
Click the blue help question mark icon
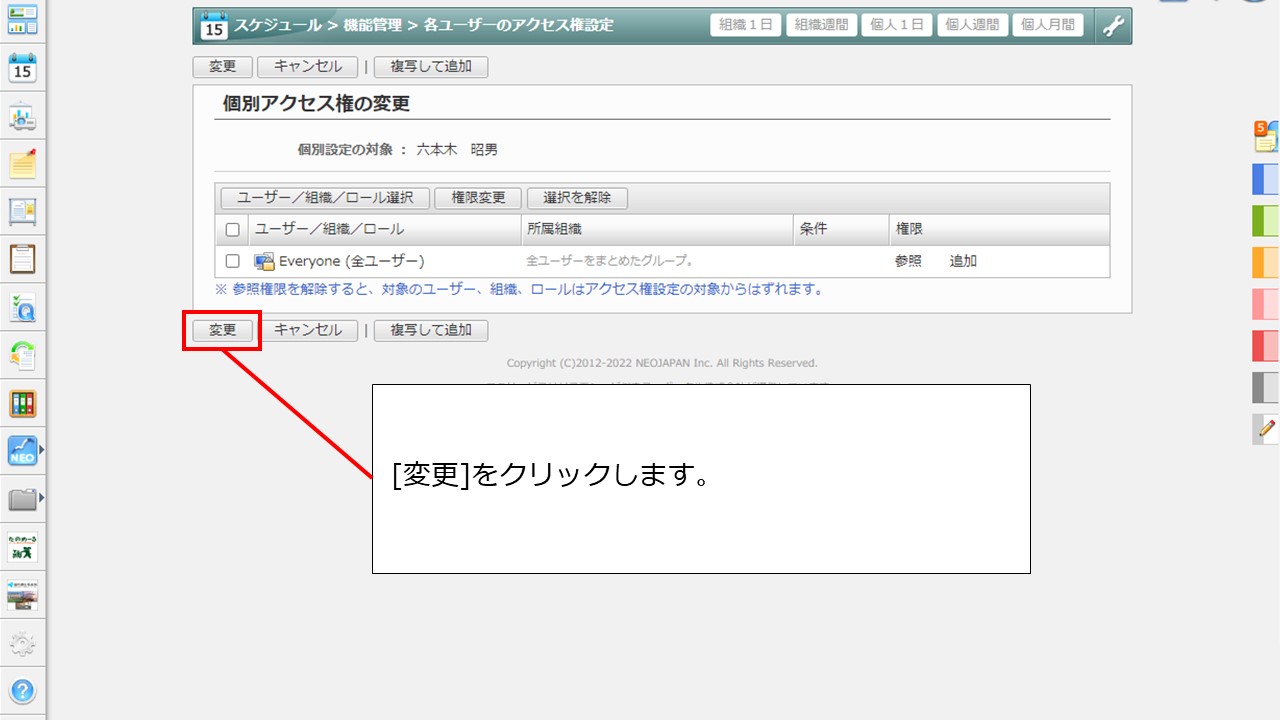[22, 690]
